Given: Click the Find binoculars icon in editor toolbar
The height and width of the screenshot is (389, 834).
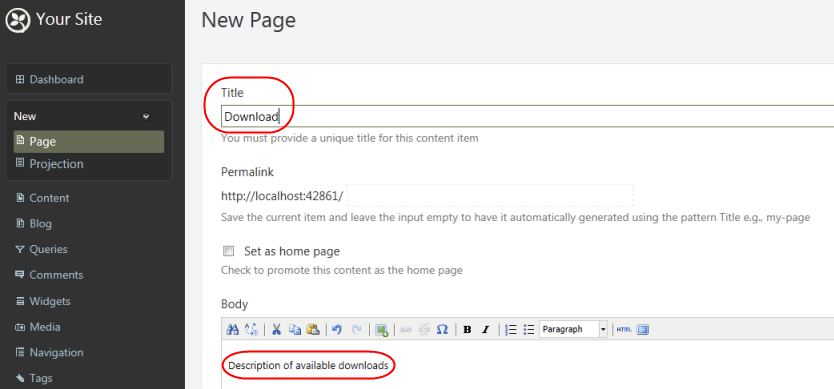Looking at the screenshot, I should 232,329.
